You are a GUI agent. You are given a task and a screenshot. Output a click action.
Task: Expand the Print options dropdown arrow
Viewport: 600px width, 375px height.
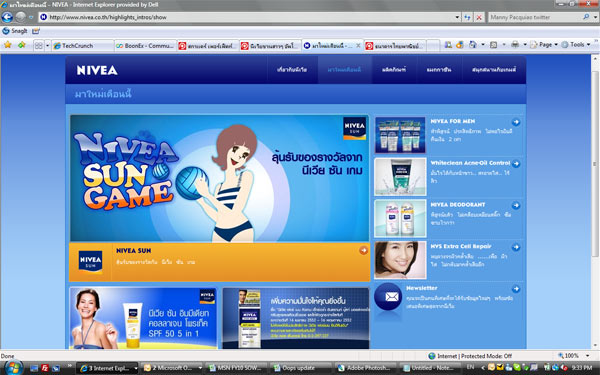coord(525,45)
